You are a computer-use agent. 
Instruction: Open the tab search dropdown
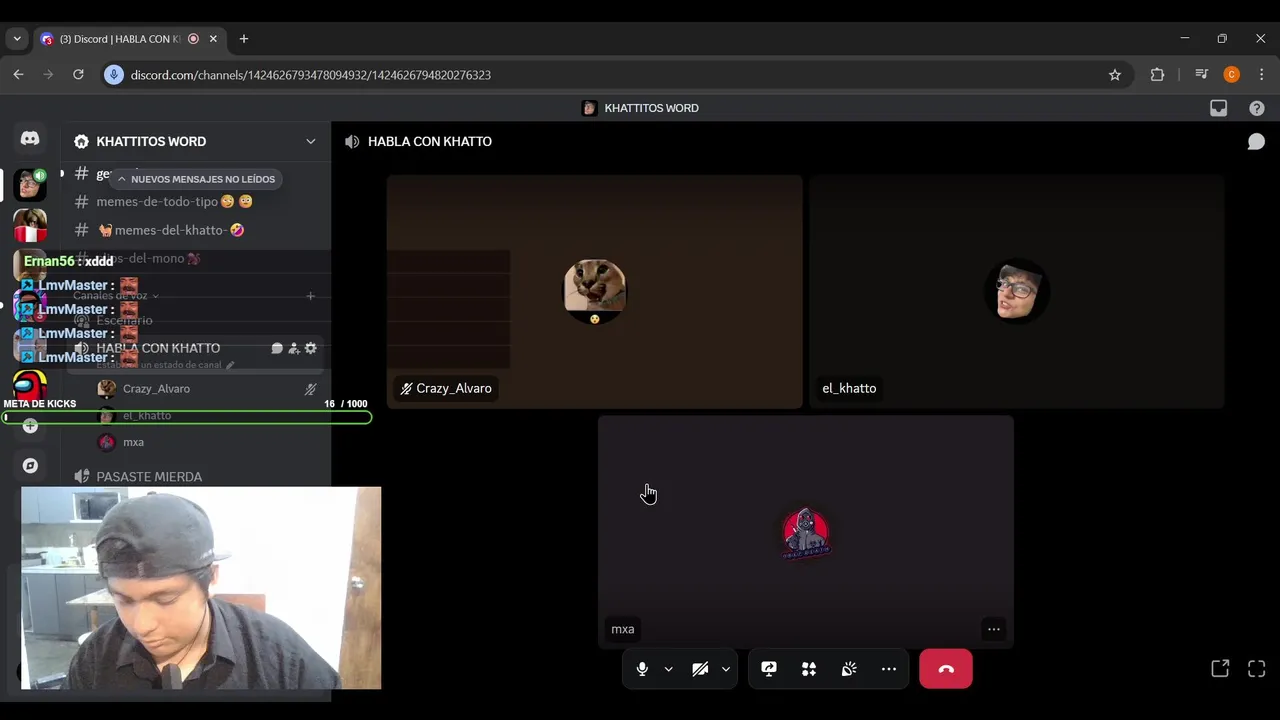(x=17, y=39)
